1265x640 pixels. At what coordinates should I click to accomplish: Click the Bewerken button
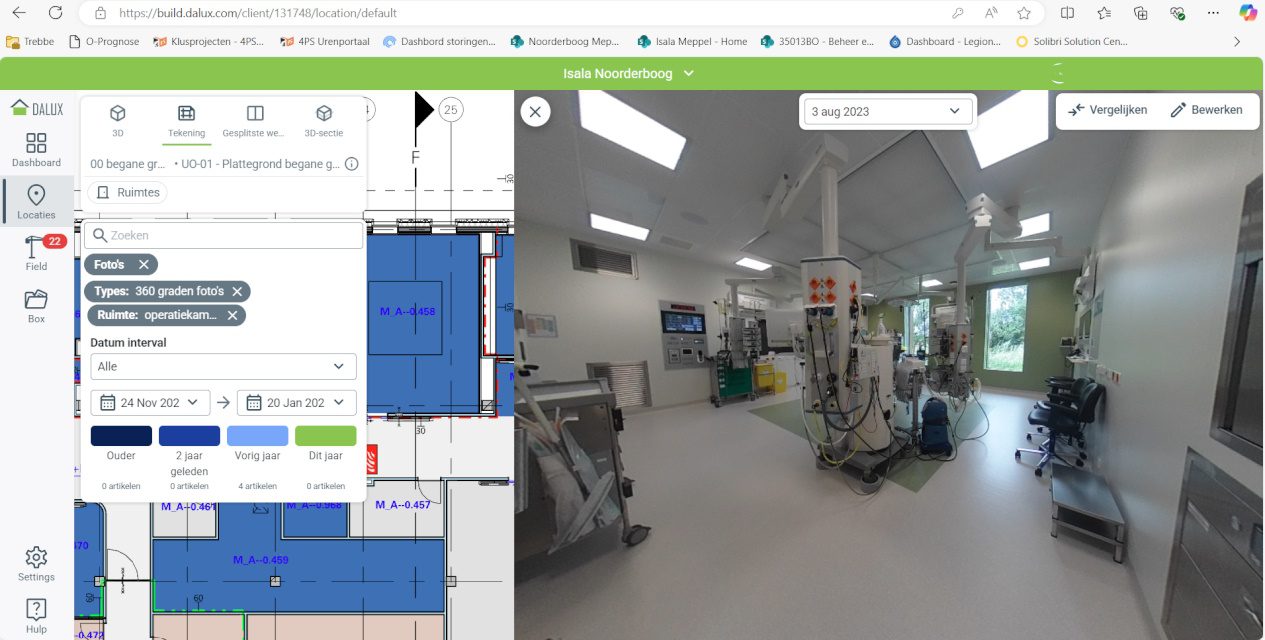tap(1206, 110)
